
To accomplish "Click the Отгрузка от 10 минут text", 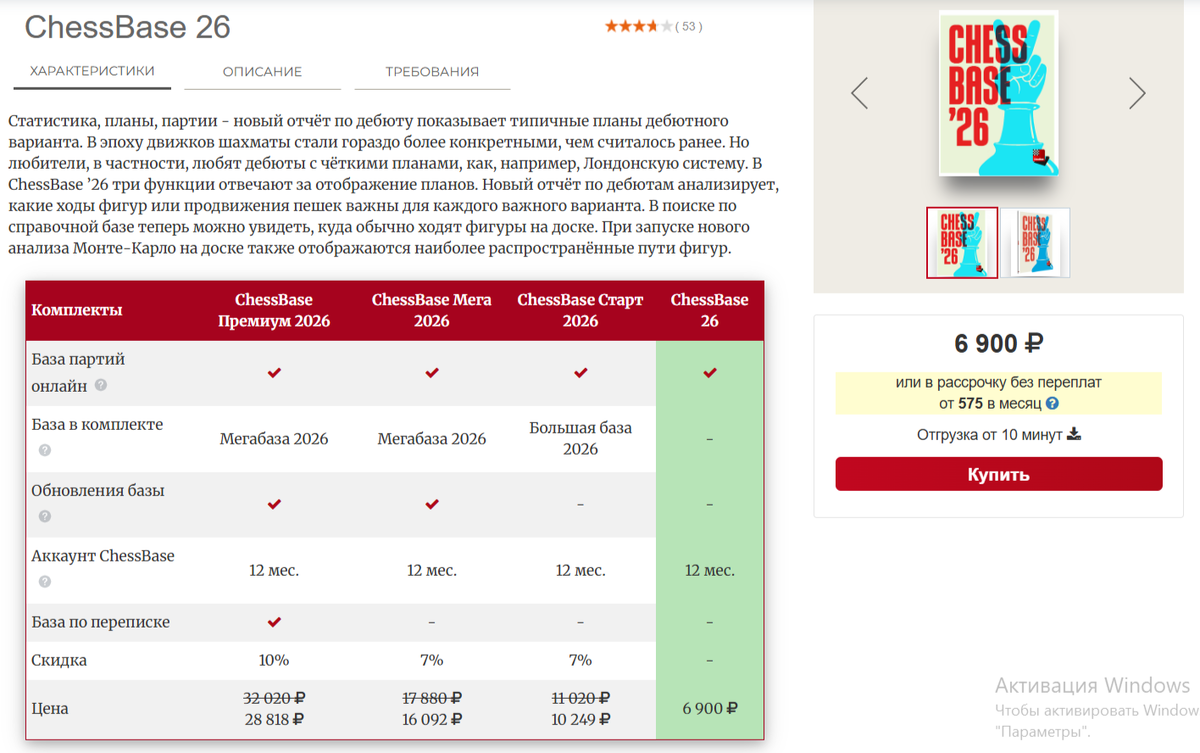I will (x=990, y=435).
